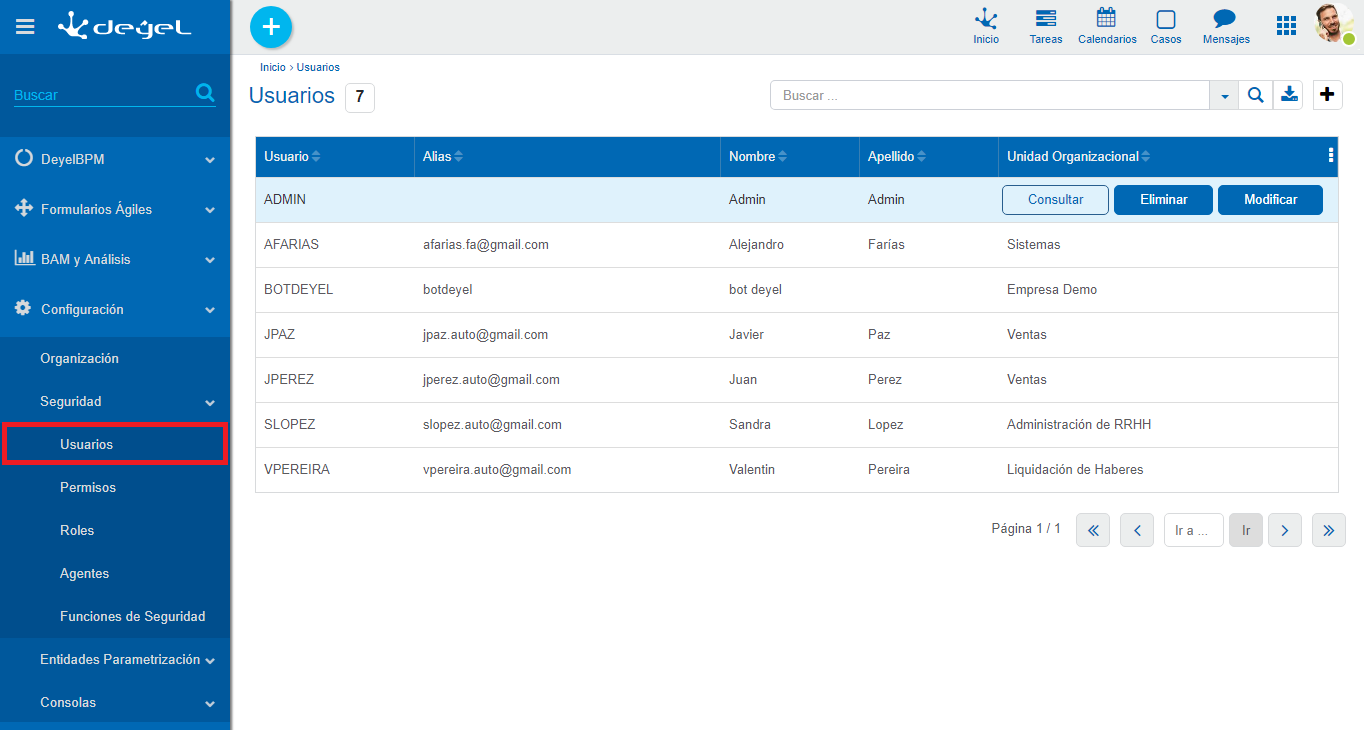The width and height of the screenshot is (1364, 730).
Task: Select the VPEREIRA user row
Action: click(796, 470)
